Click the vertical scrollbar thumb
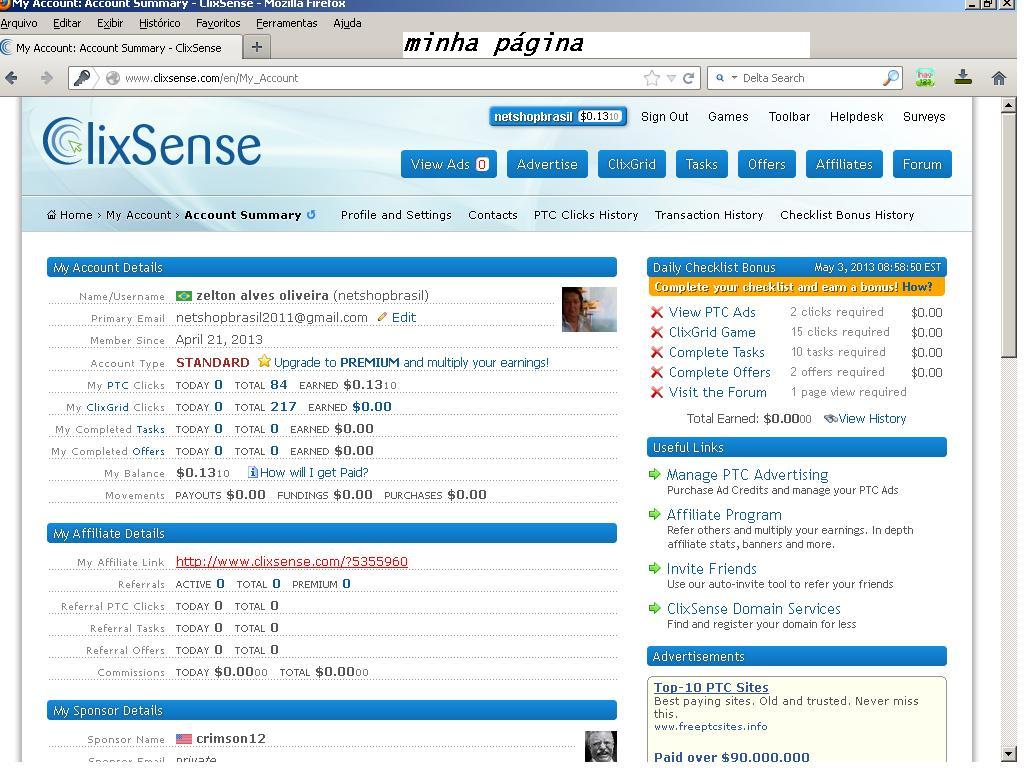Image resolution: width=1024 pixels, height=768 pixels. (x=1008, y=235)
